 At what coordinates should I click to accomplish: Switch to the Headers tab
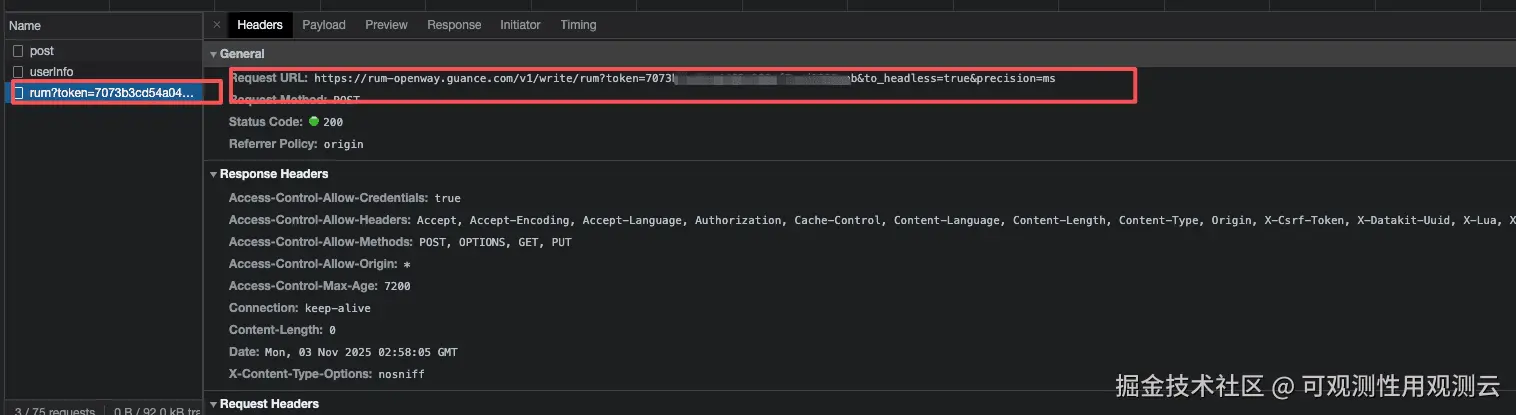click(x=260, y=25)
